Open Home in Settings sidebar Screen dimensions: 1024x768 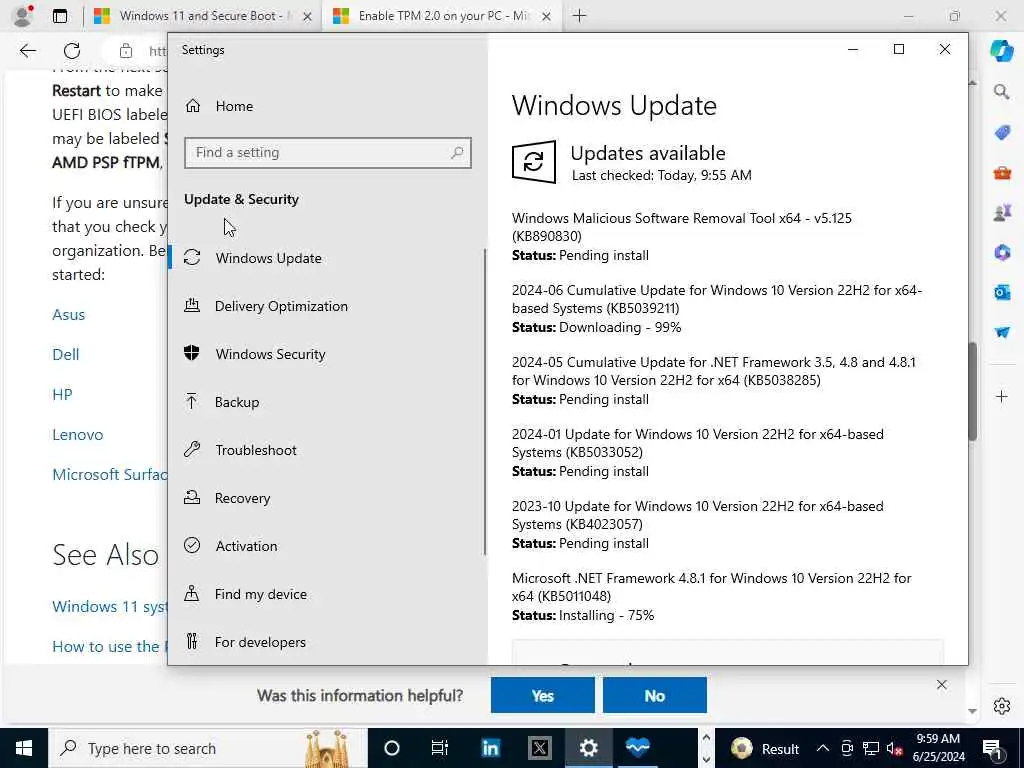tap(234, 106)
